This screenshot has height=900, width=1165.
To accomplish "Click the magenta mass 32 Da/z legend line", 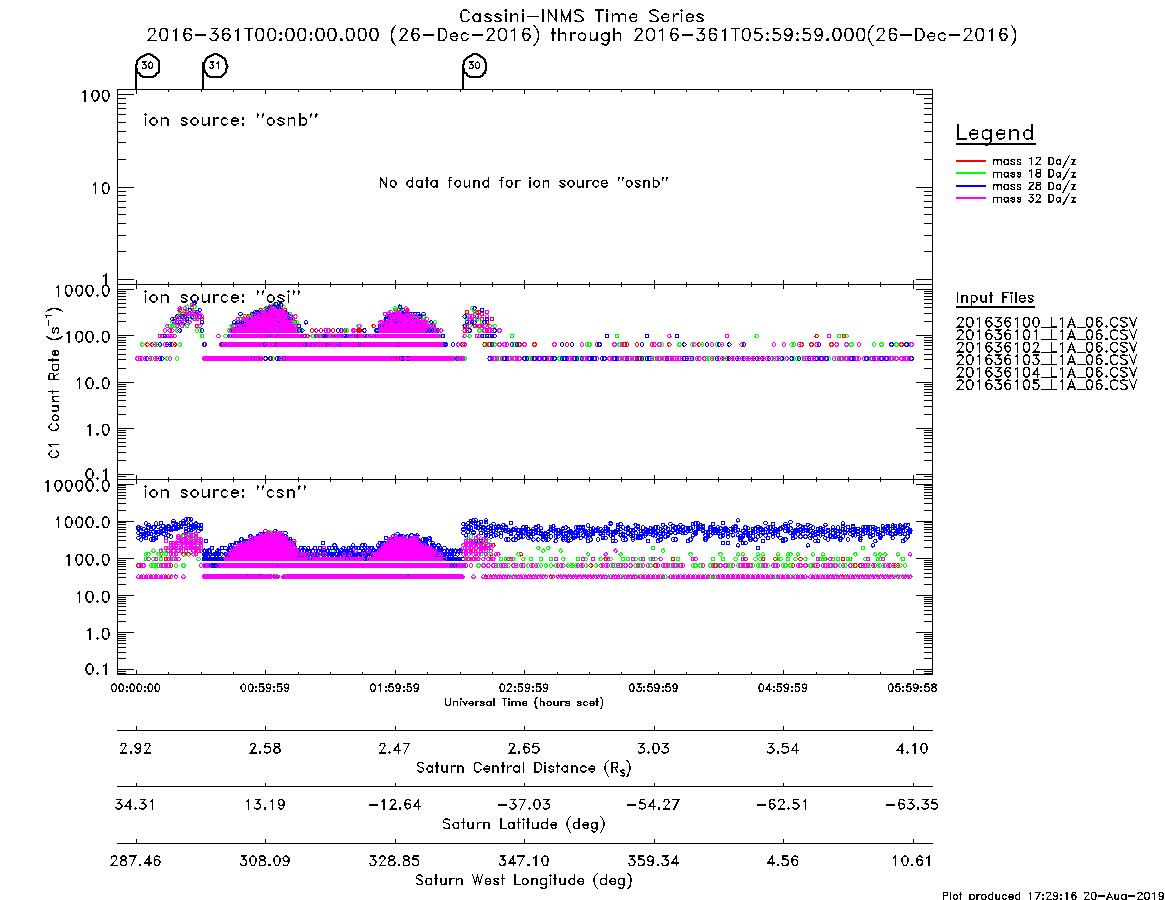I will pyautogui.click(x=970, y=199).
